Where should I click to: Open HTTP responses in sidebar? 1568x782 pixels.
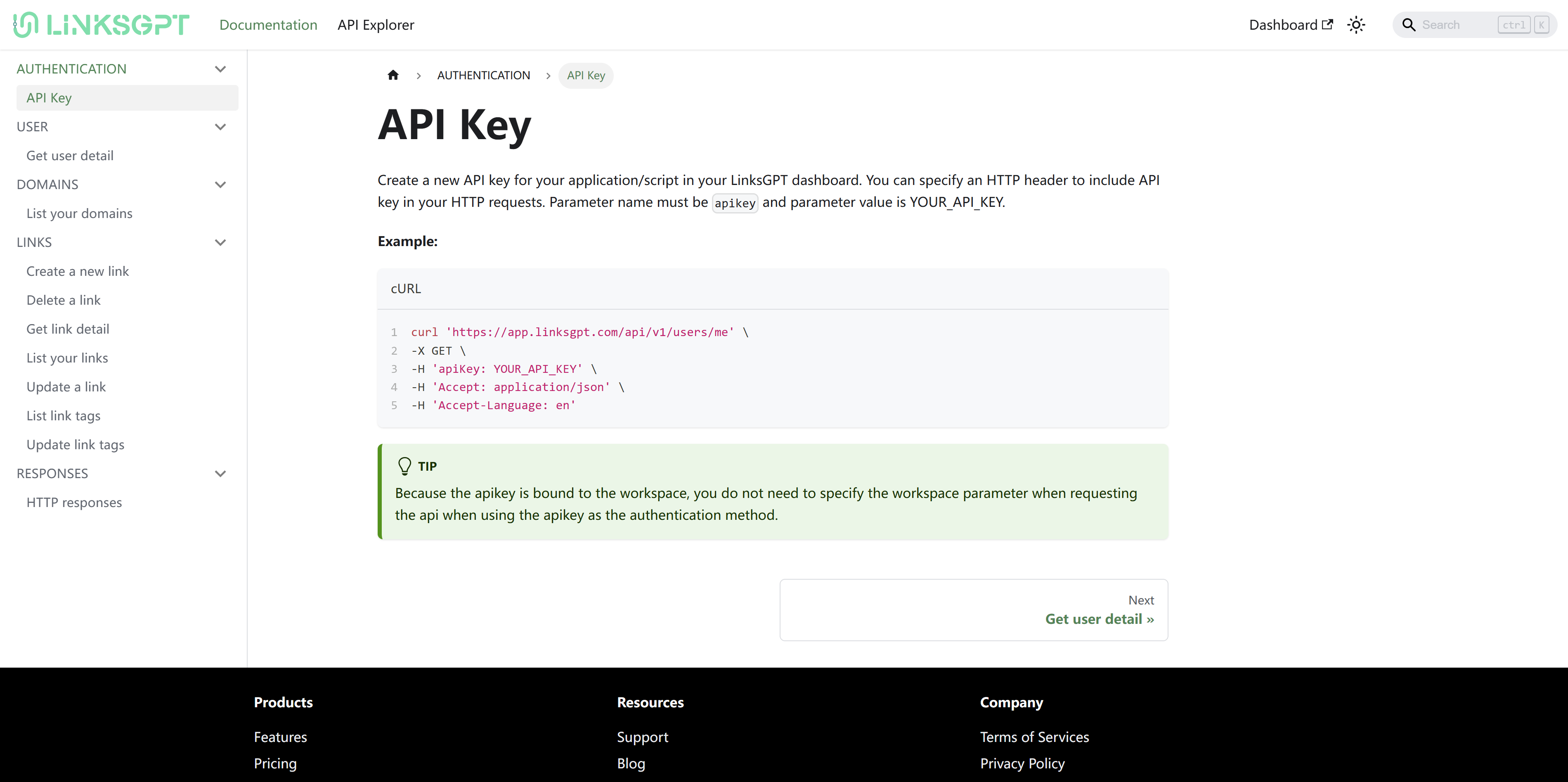(x=74, y=502)
